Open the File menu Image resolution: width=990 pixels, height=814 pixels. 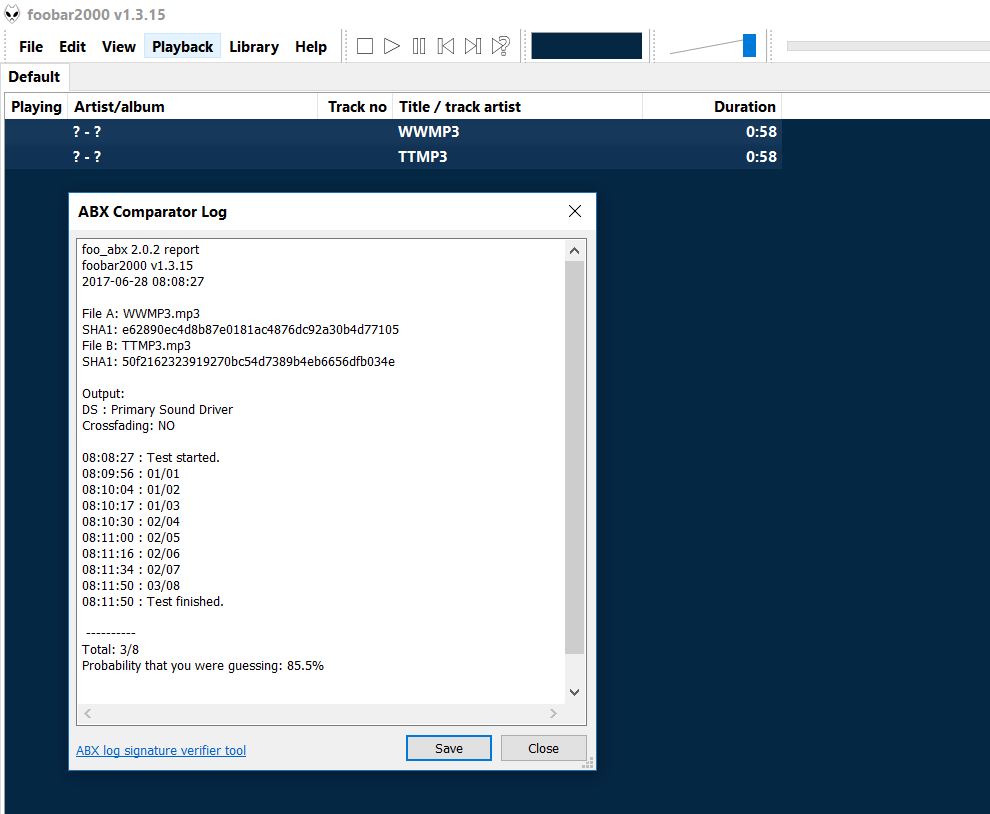pos(31,47)
